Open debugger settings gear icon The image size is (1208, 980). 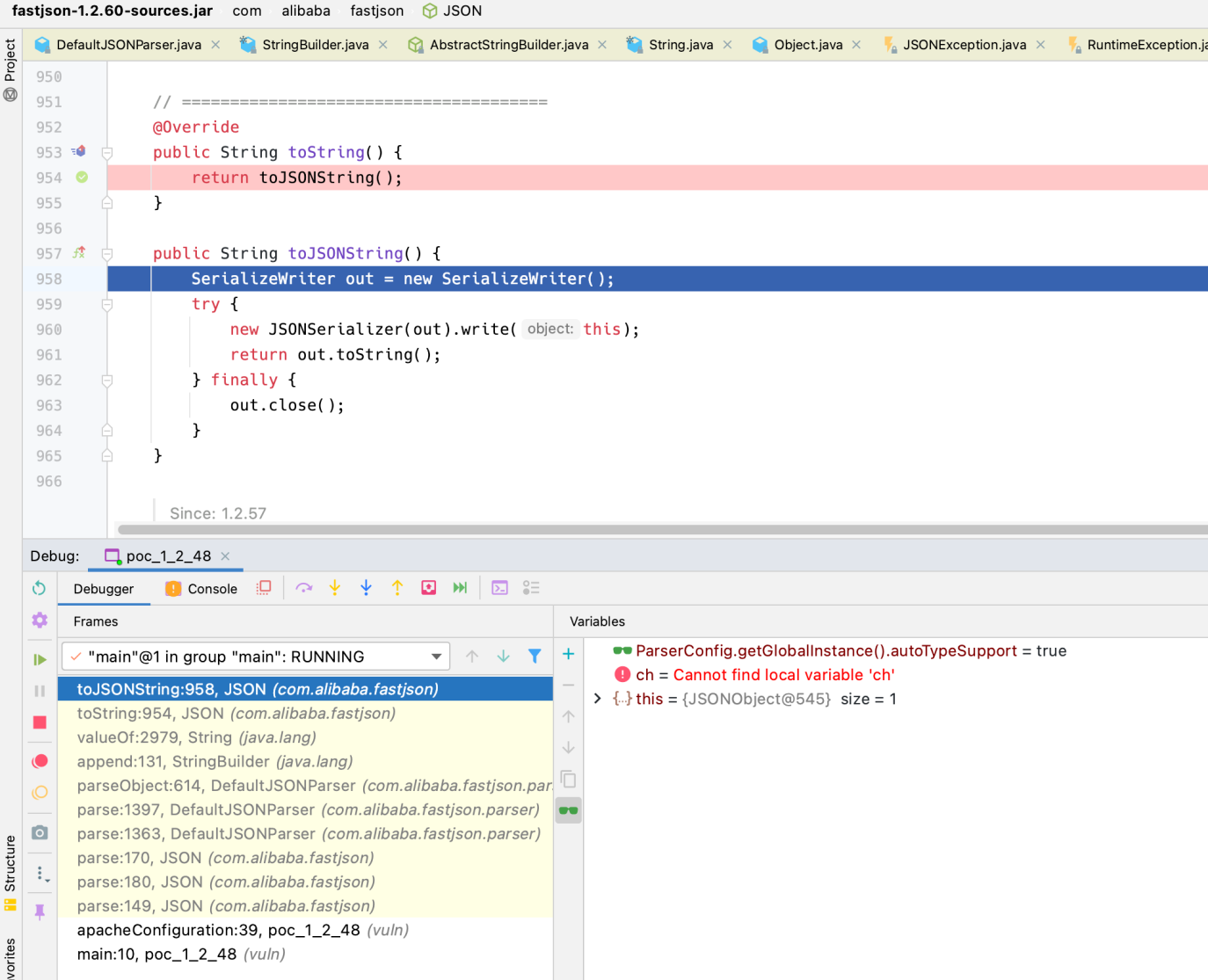pos(40,621)
